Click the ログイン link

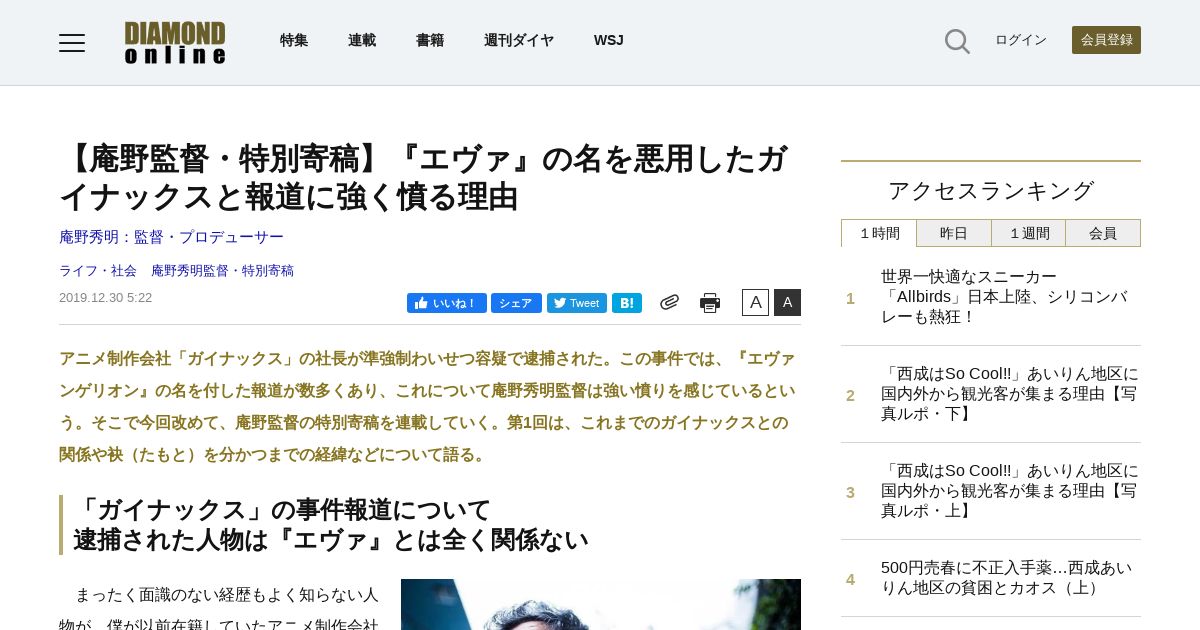coord(1021,40)
